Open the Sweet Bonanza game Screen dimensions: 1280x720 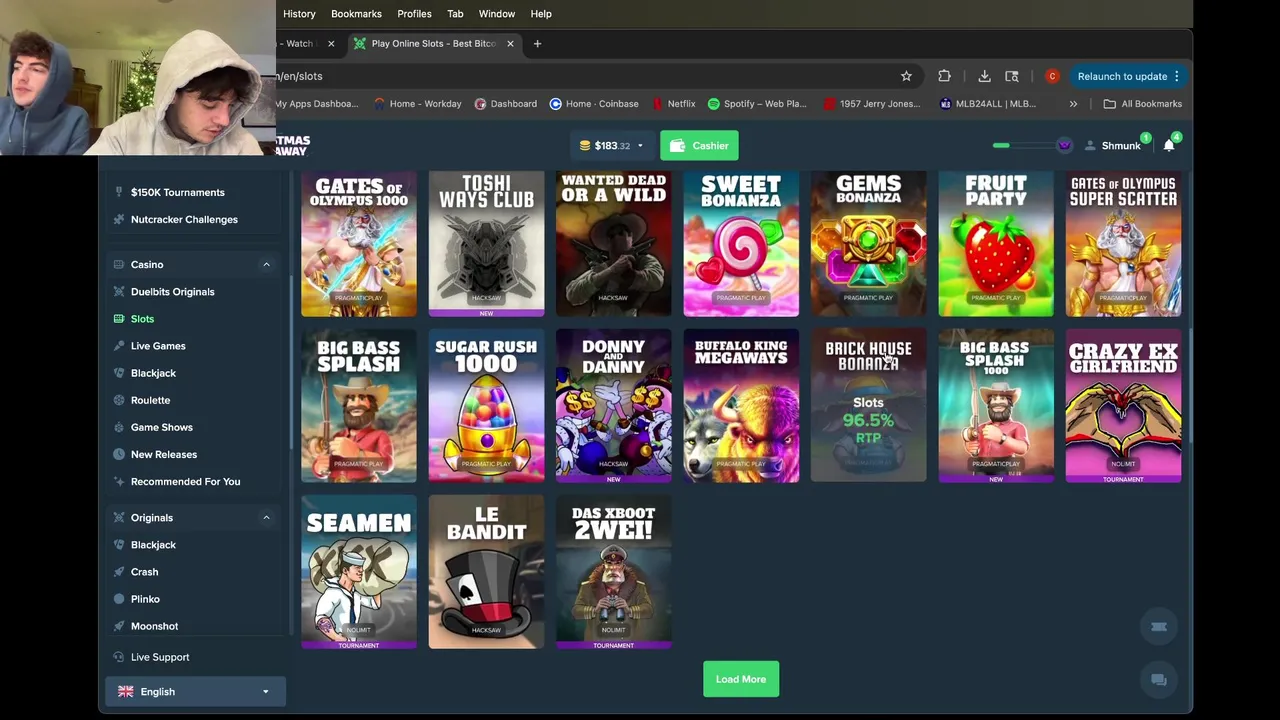pyautogui.click(x=741, y=244)
